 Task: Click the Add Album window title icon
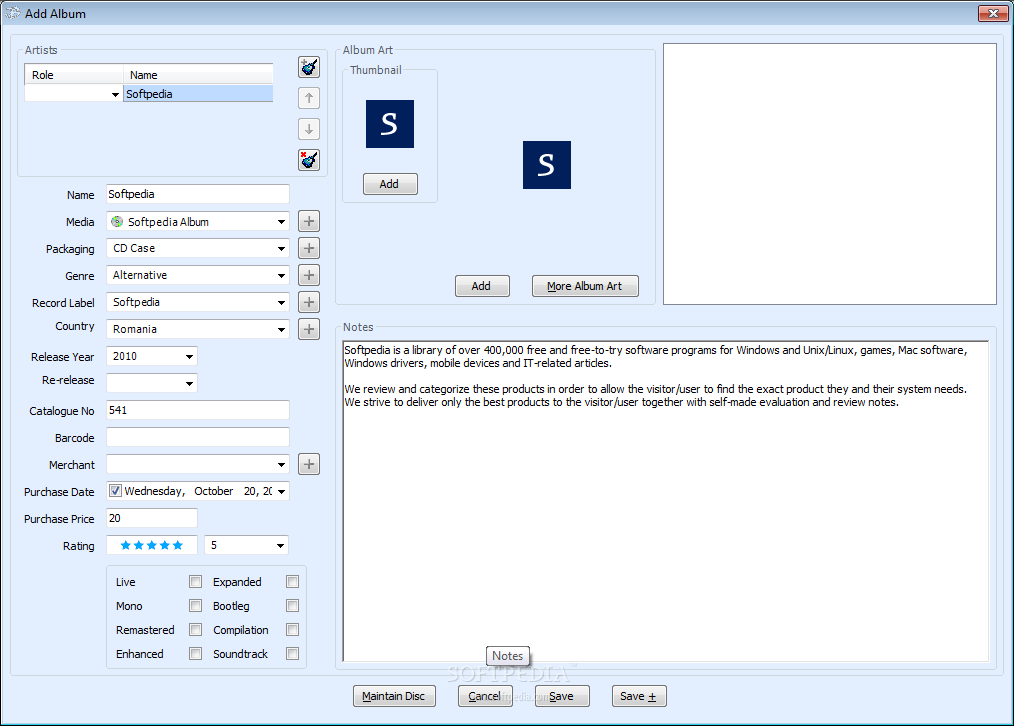click(x=13, y=13)
